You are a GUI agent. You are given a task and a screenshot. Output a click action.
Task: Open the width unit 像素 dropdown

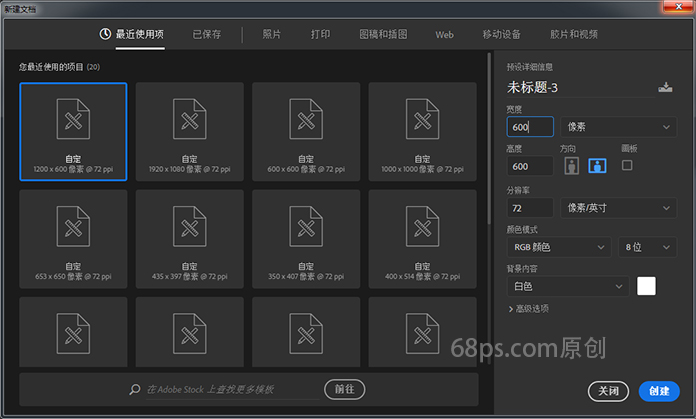pos(619,127)
